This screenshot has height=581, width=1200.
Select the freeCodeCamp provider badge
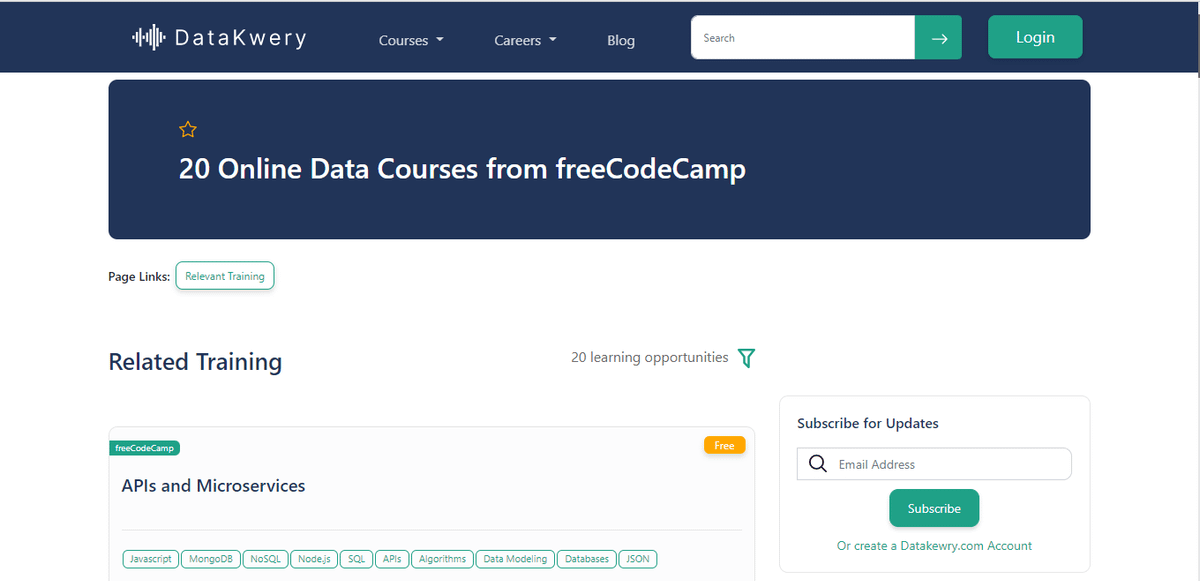[144, 448]
